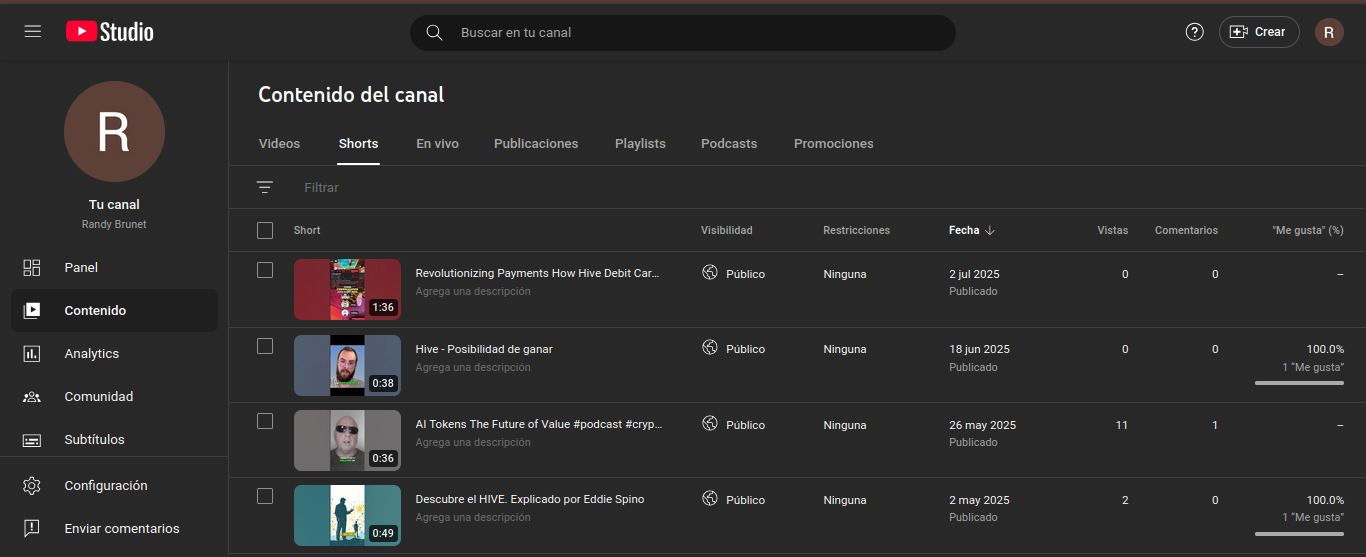Open account avatar in top bar

click(1328, 32)
